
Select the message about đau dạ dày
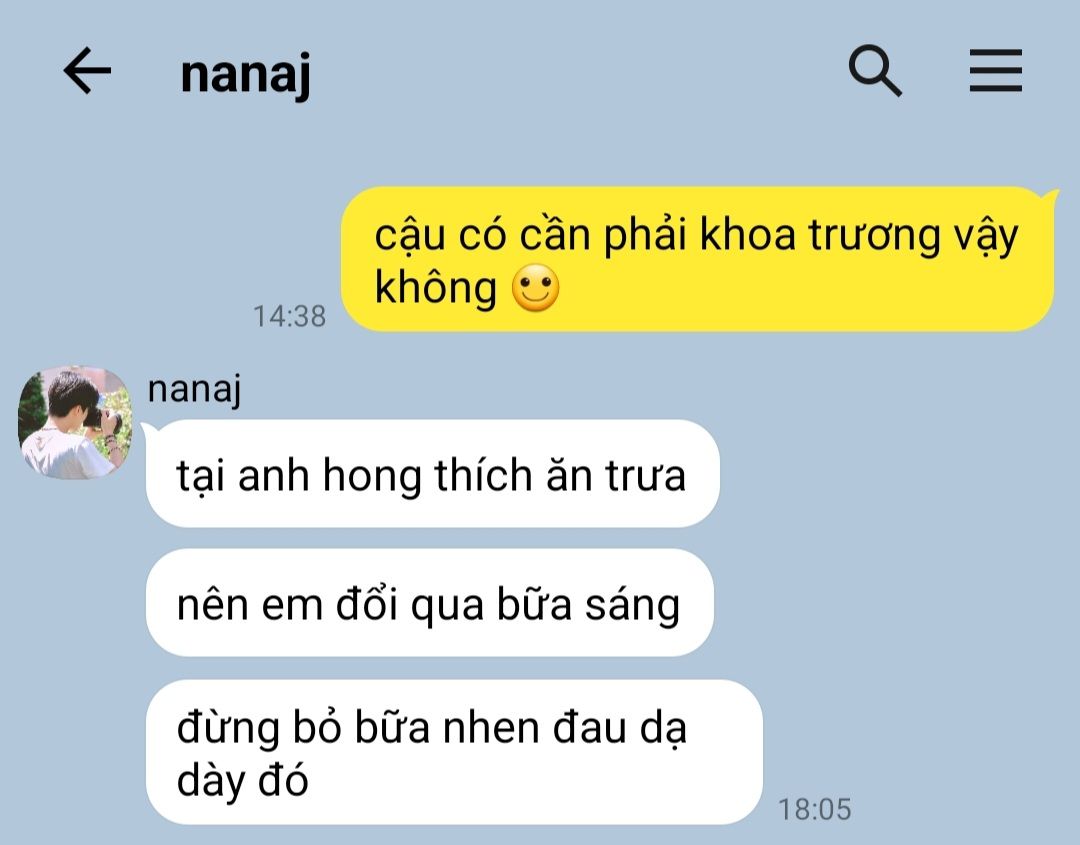click(454, 752)
